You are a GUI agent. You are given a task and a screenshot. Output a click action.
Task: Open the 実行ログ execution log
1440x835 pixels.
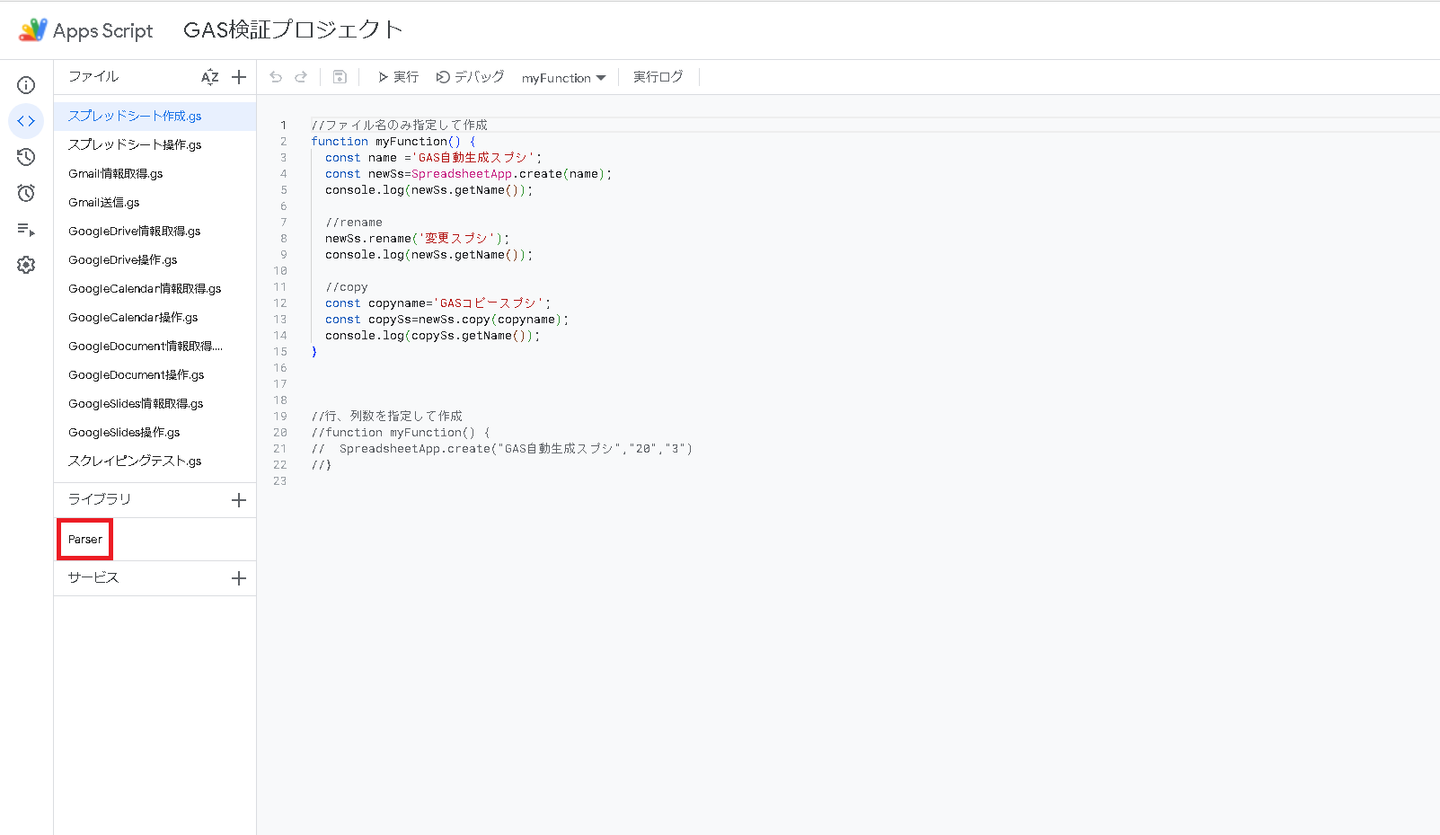pos(658,77)
